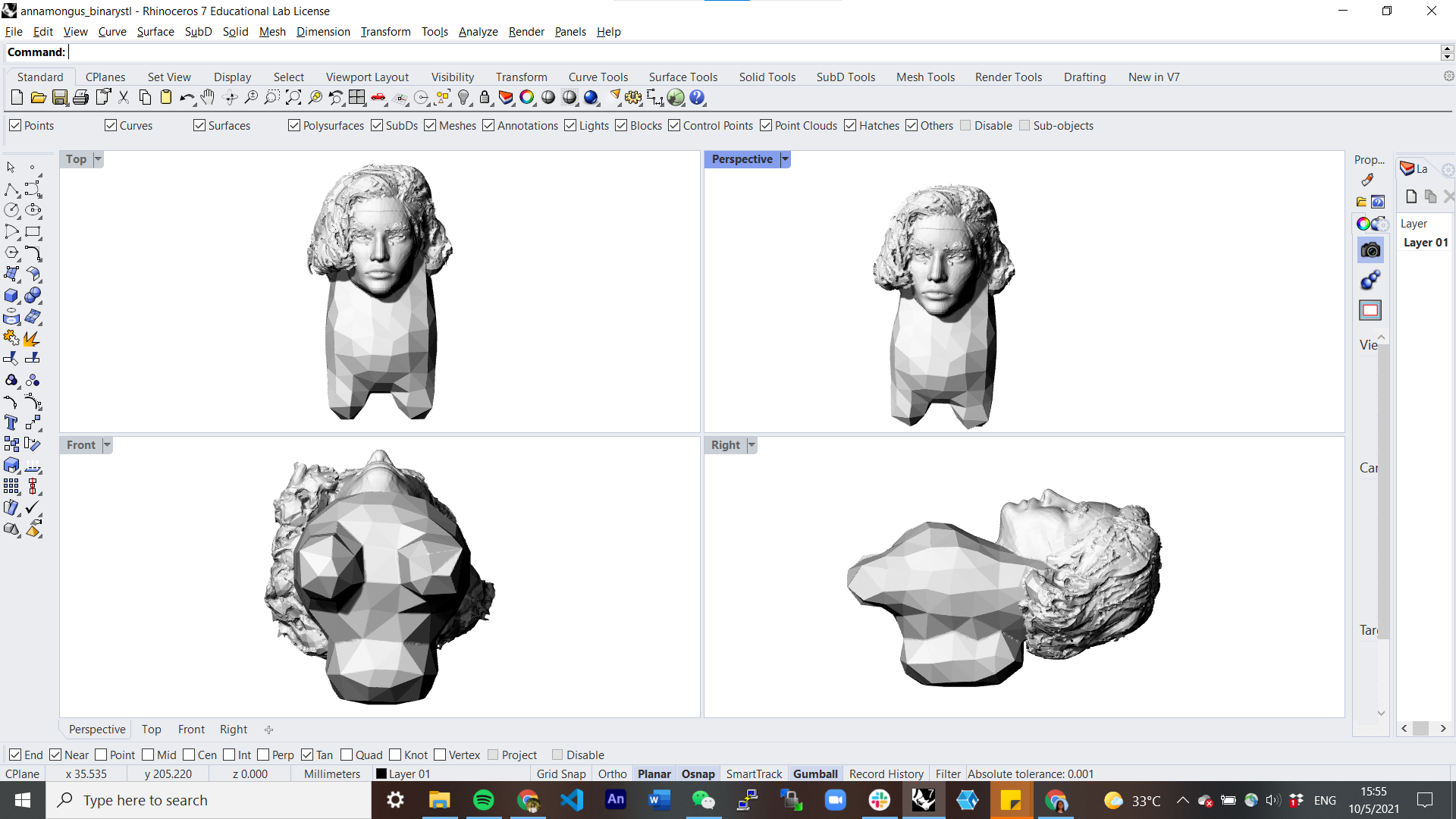Open the Mesh menu in menu bar
The image size is (1456, 819).
[272, 31]
